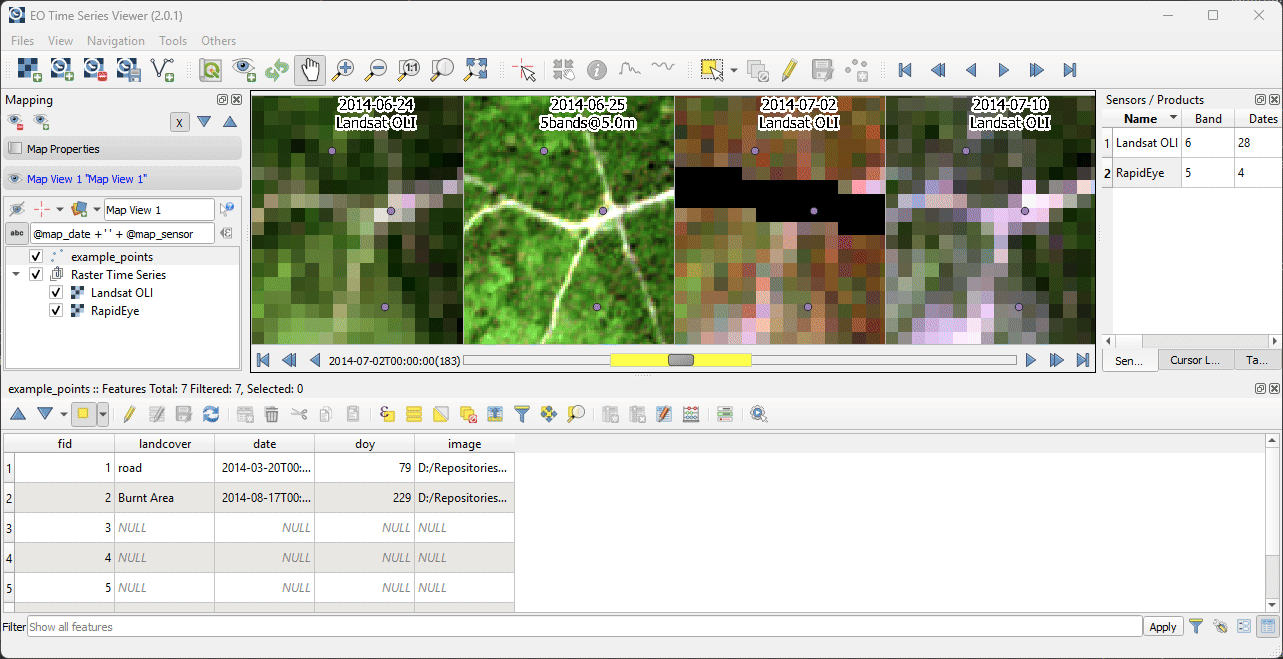
Task: Open dropdown arrow next to yellow square button
Action: (x=103, y=414)
